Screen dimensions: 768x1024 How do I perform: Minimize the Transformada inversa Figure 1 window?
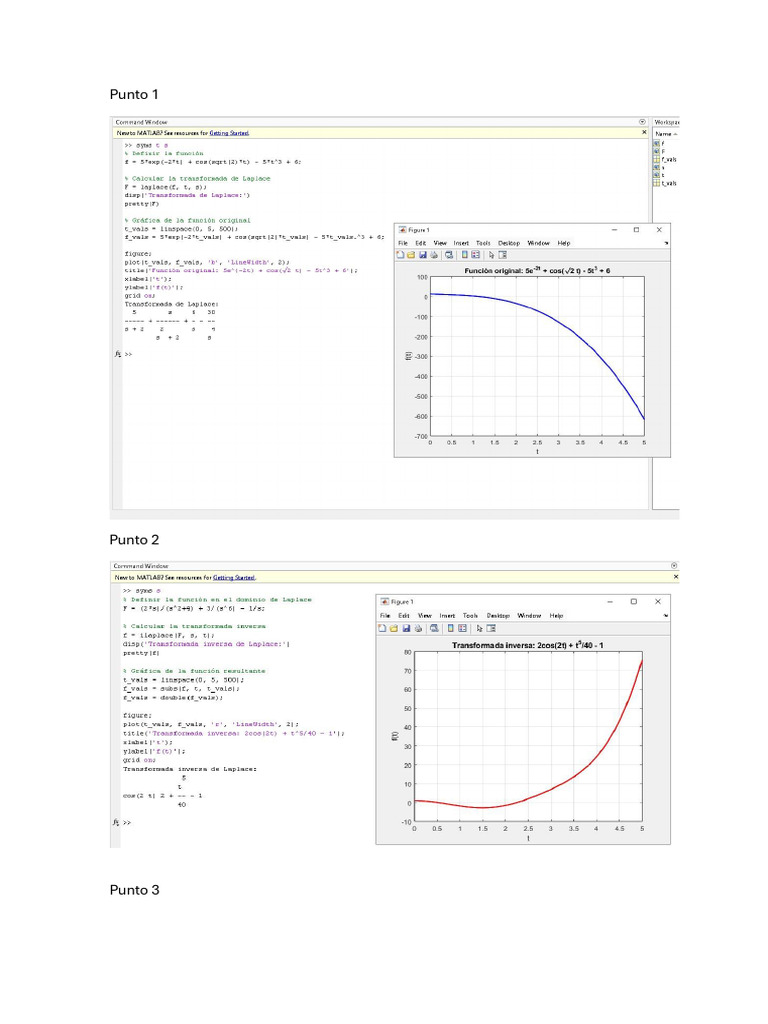pyautogui.click(x=610, y=601)
